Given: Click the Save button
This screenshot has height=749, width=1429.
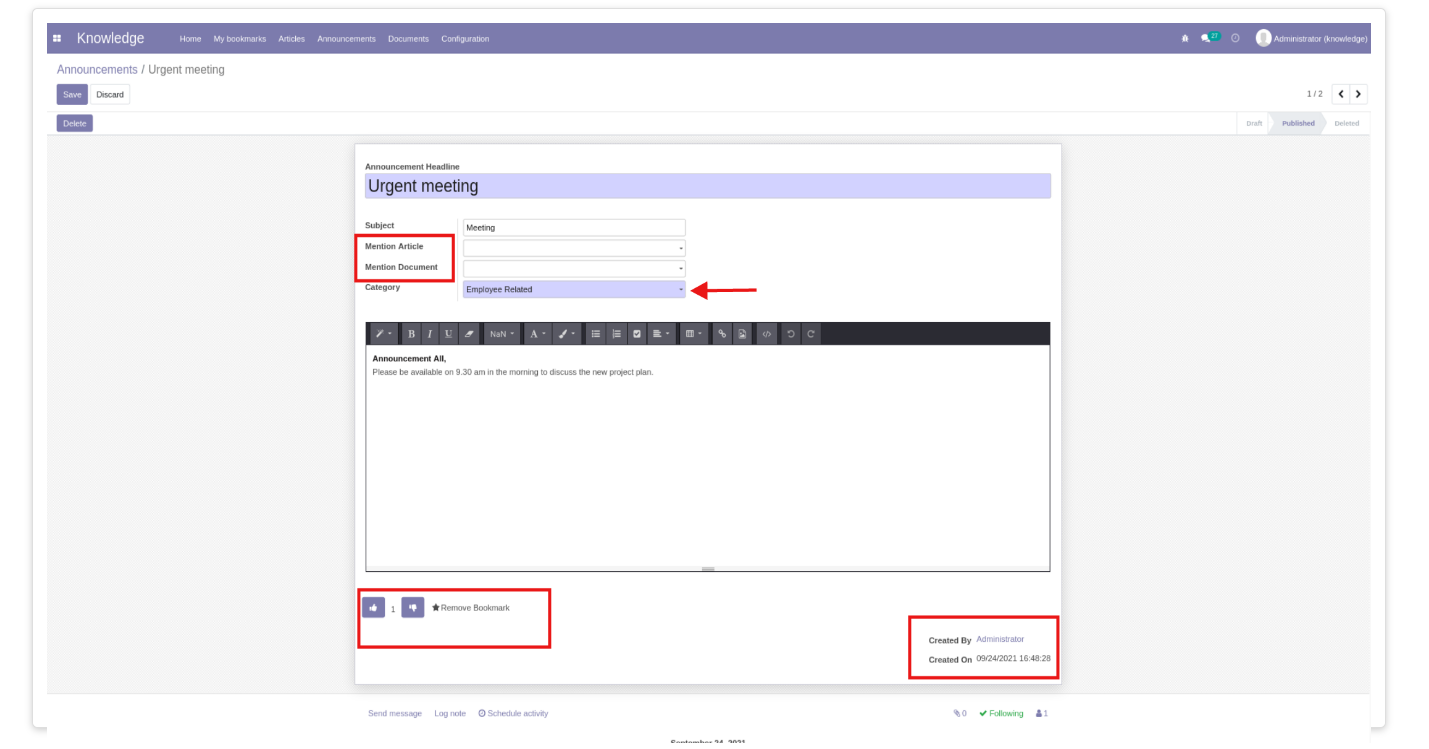Looking at the screenshot, I should [72, 94].
